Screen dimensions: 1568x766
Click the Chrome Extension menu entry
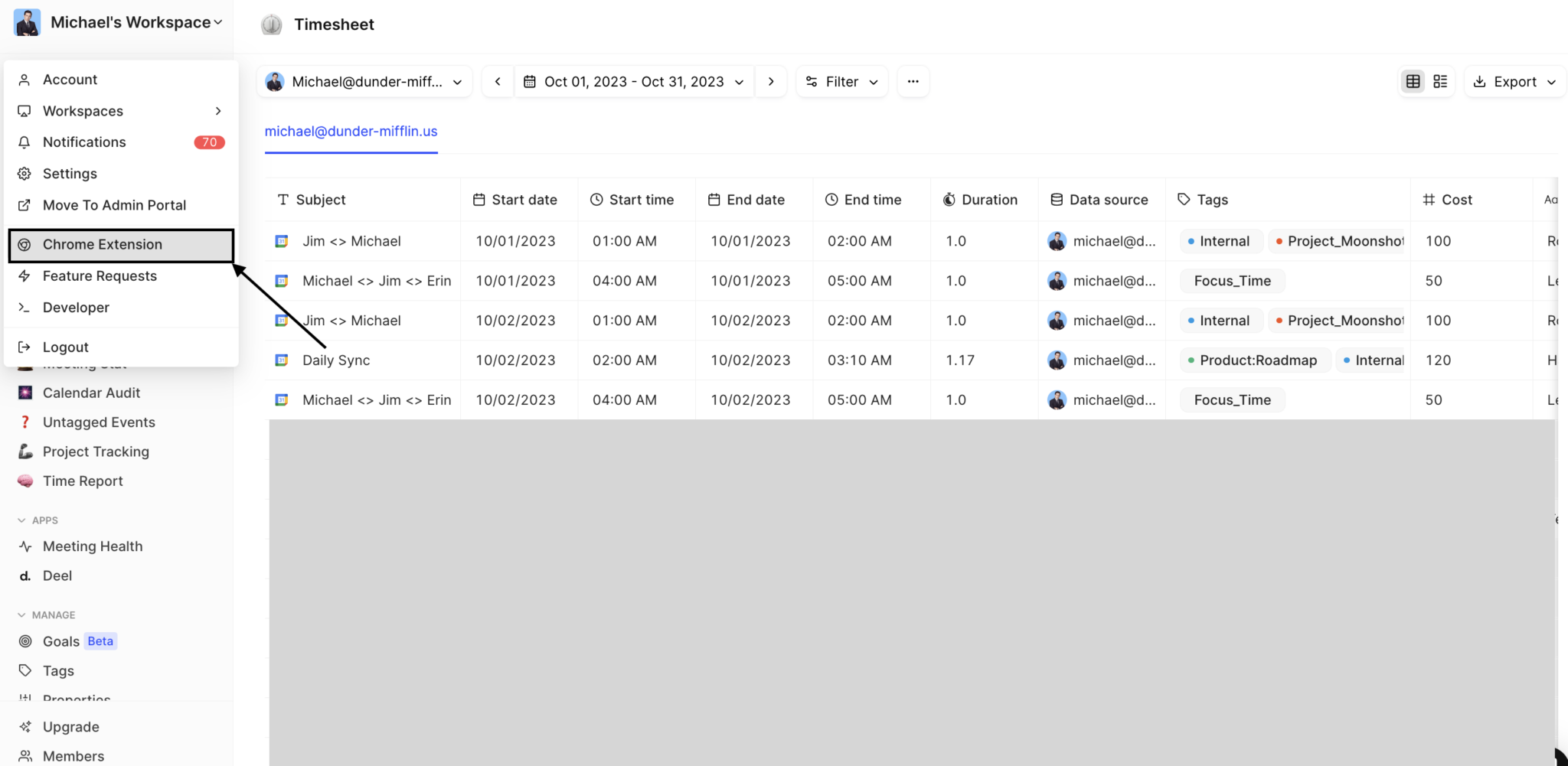coord(103,244)
